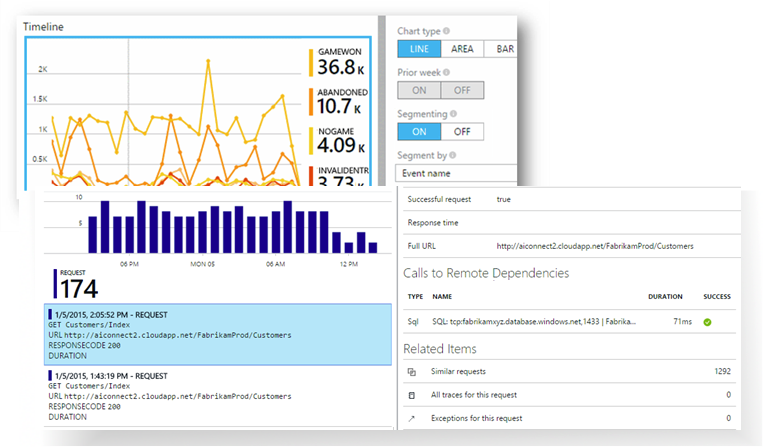The height and width of the screenshot is (447, 763).
Task: Click the Similar requests icon
Action: click(412, 372)
